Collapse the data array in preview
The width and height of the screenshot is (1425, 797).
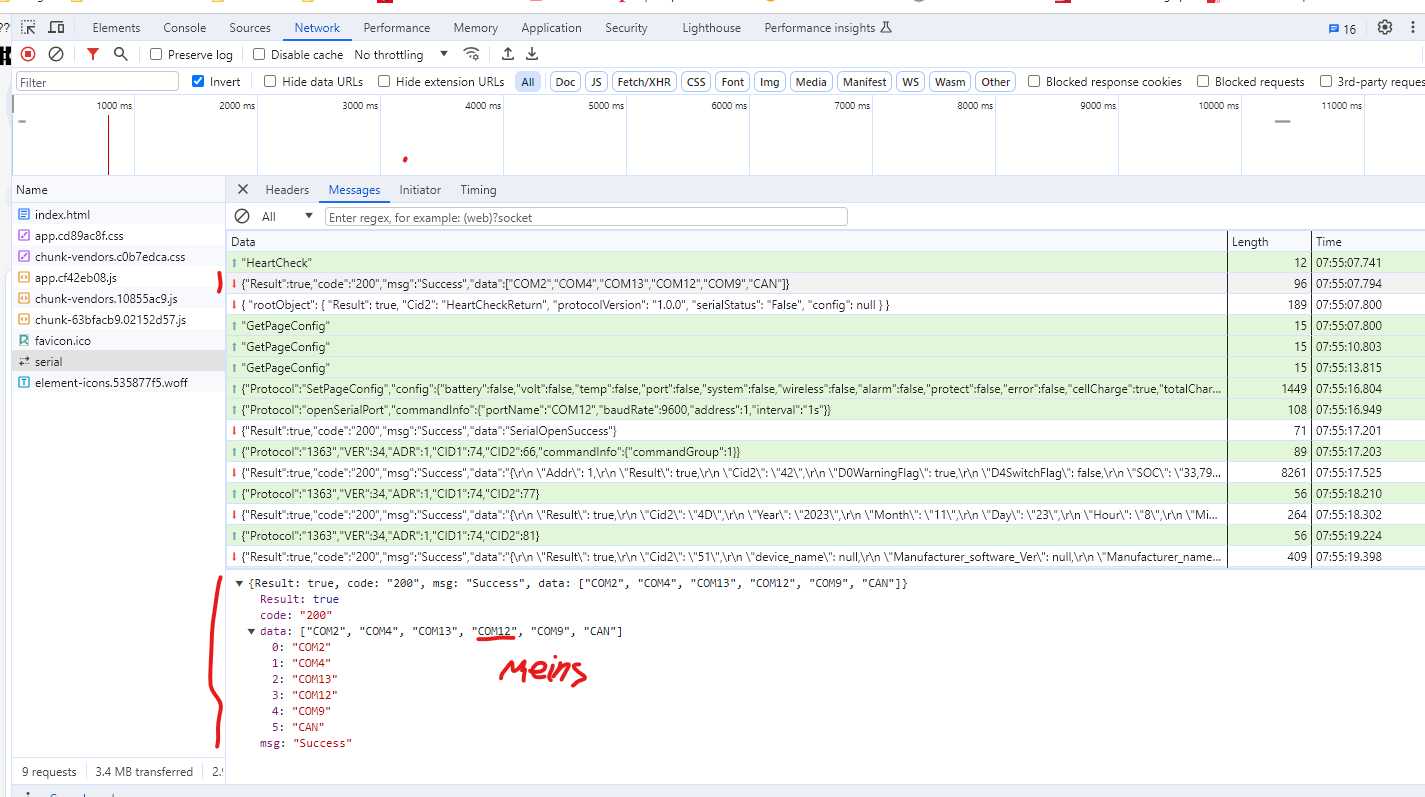[252, 631]
